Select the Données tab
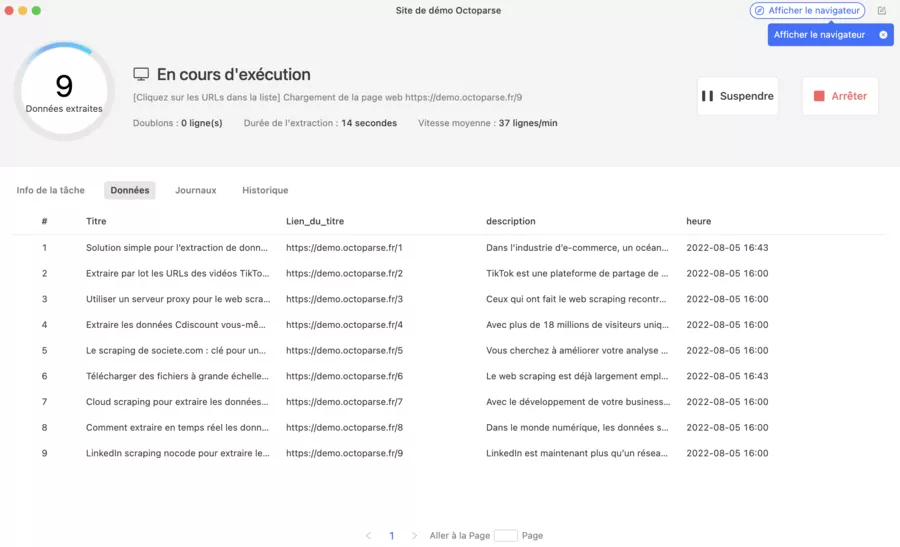Image resolution: width=900 pixels, height=547 pixels. point(130,190)
